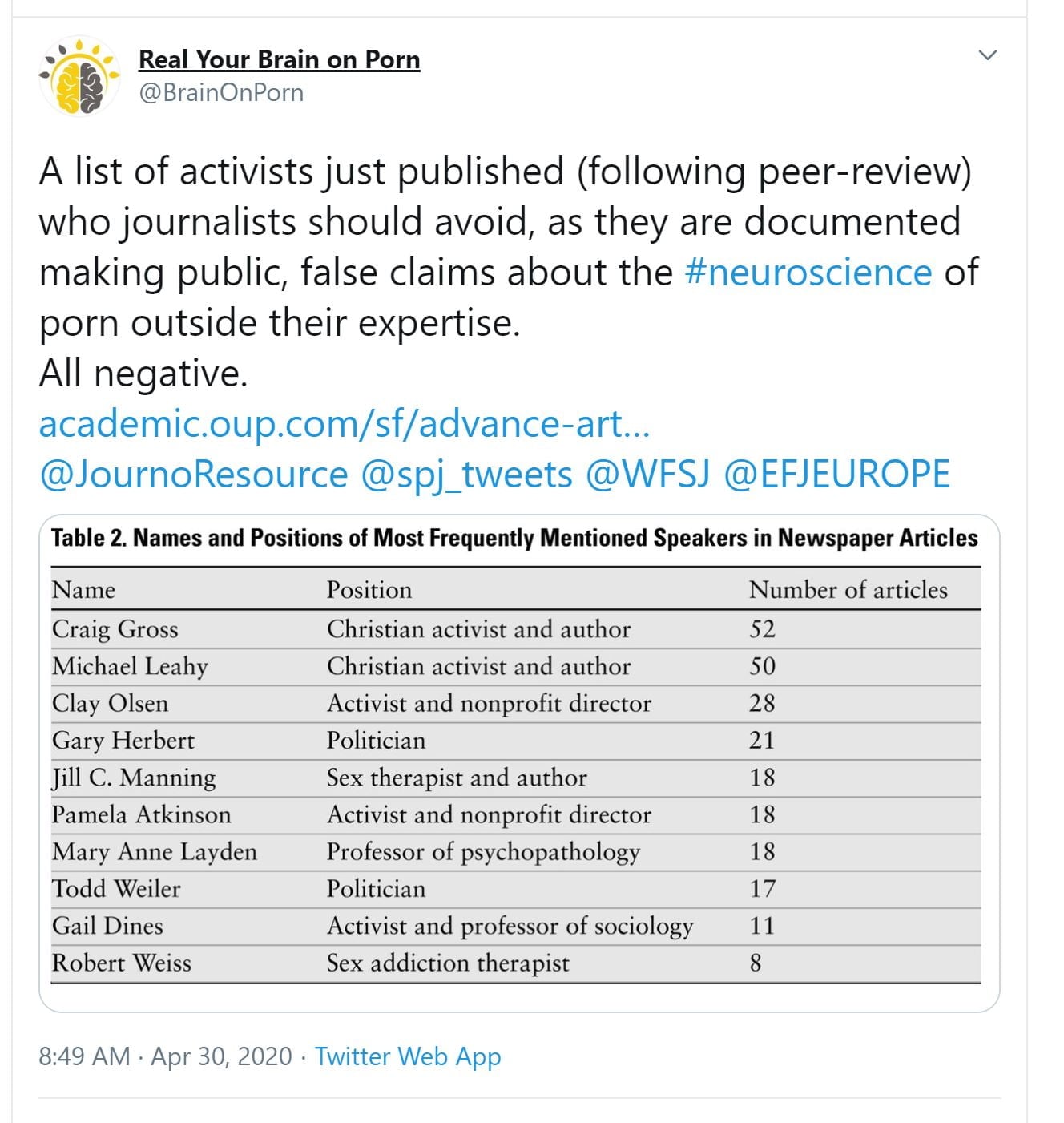Click the 'All negative.' line of tweet text
Screen dimensions: 1064x1123
143,374
